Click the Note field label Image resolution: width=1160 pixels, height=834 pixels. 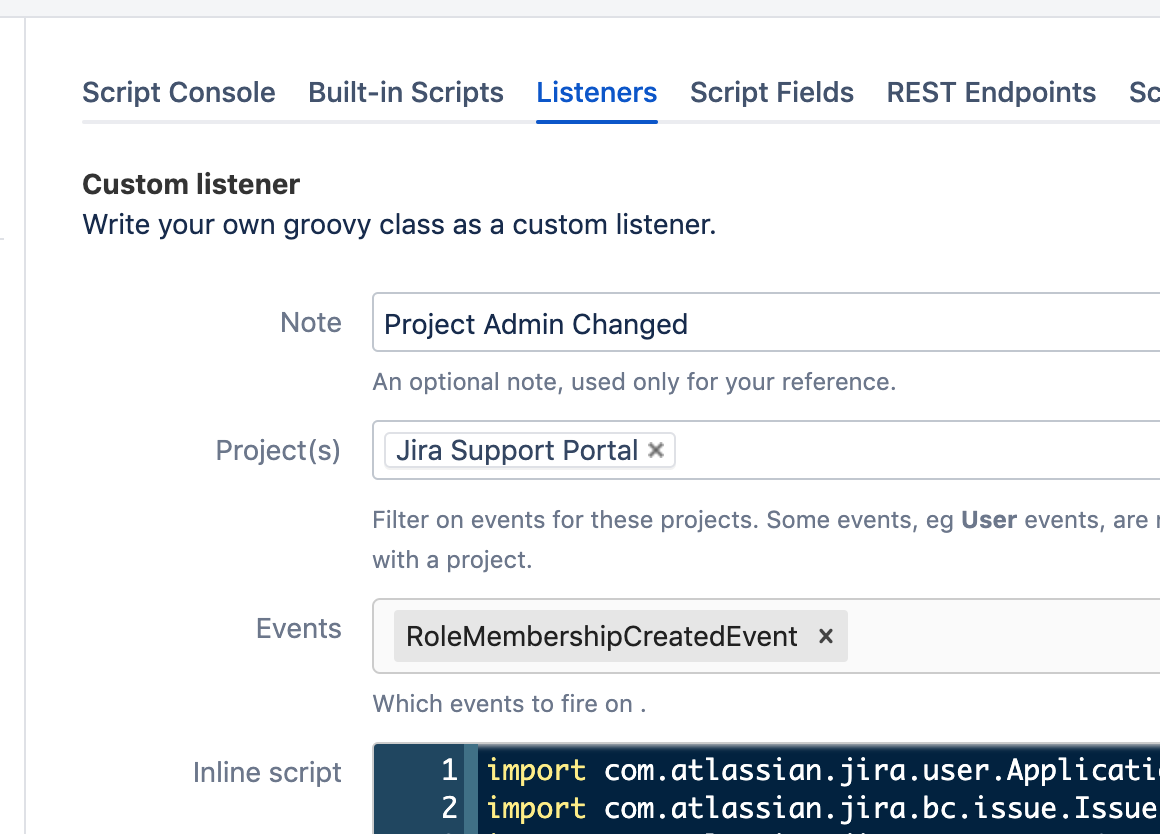[x=311, y=323]
